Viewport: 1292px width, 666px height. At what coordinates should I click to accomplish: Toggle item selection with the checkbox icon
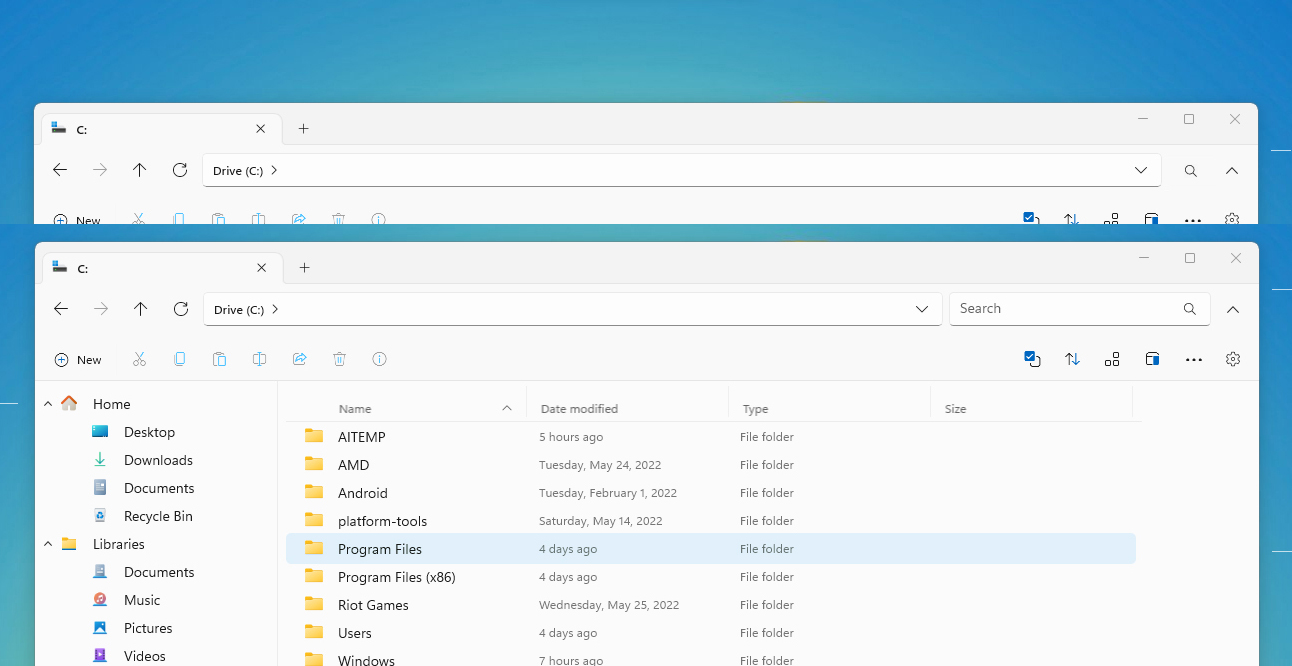click(x=1032, y=358)
